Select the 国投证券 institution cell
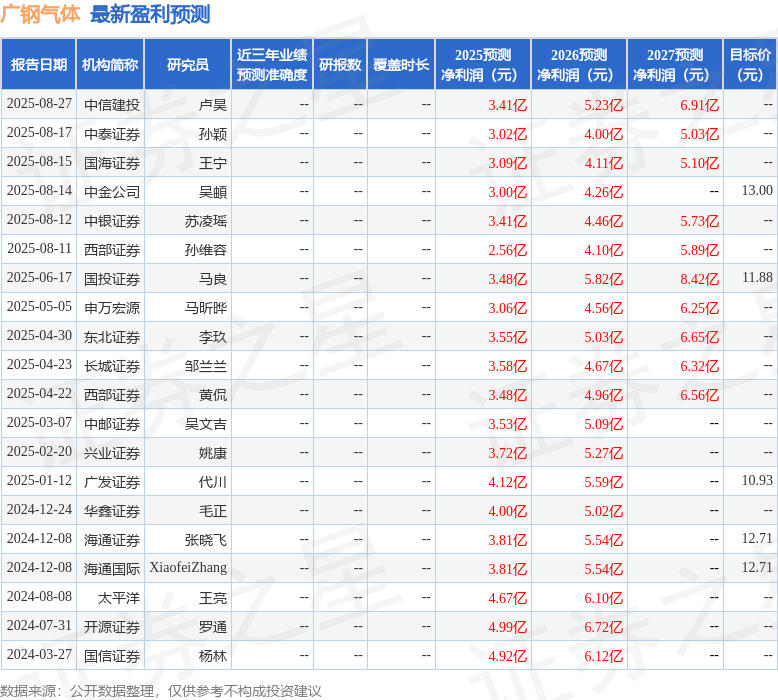Screen dimensions: 778x700 click(112, 279)
